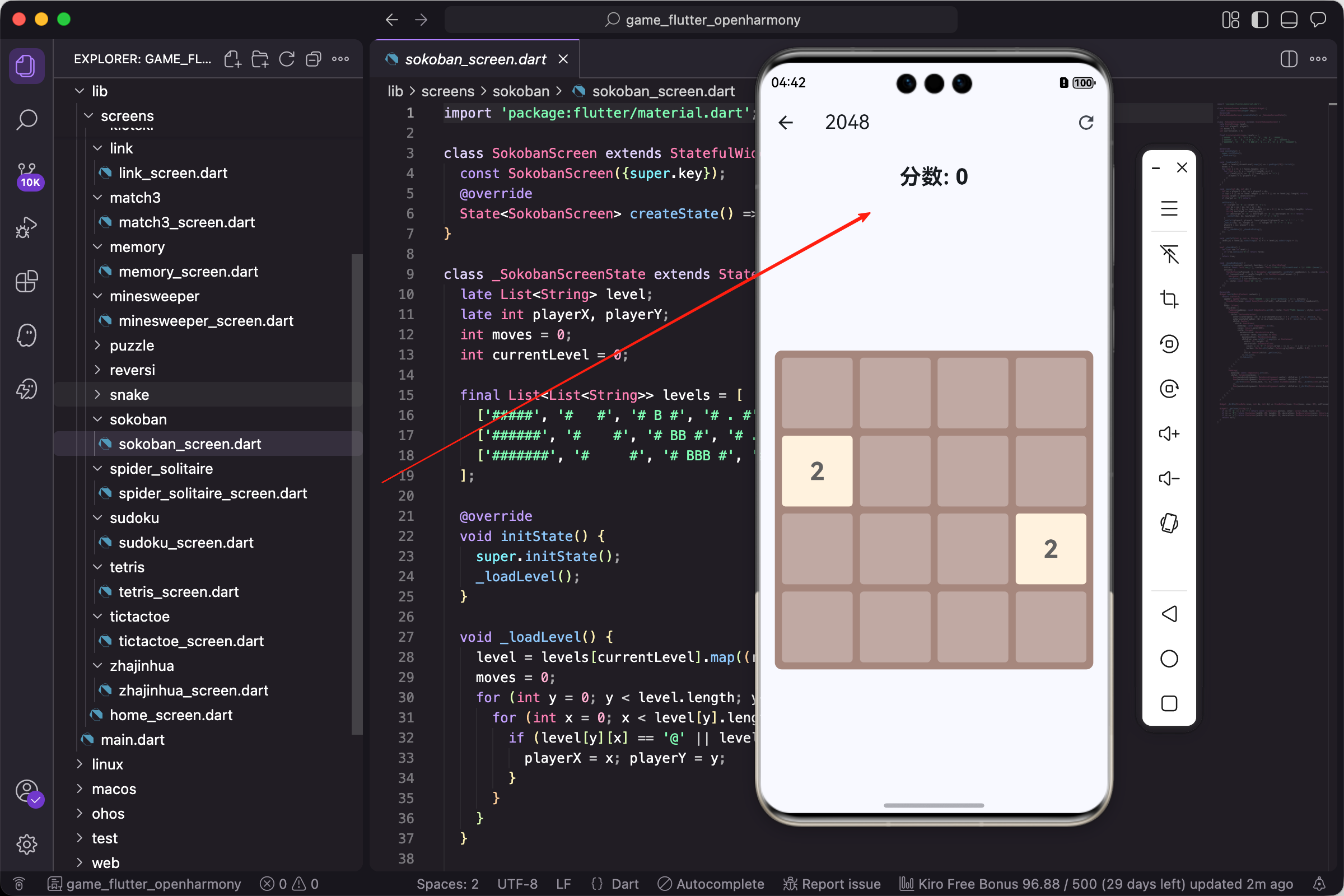
Task: Toggle split editor right
Action: point(1289,59)
